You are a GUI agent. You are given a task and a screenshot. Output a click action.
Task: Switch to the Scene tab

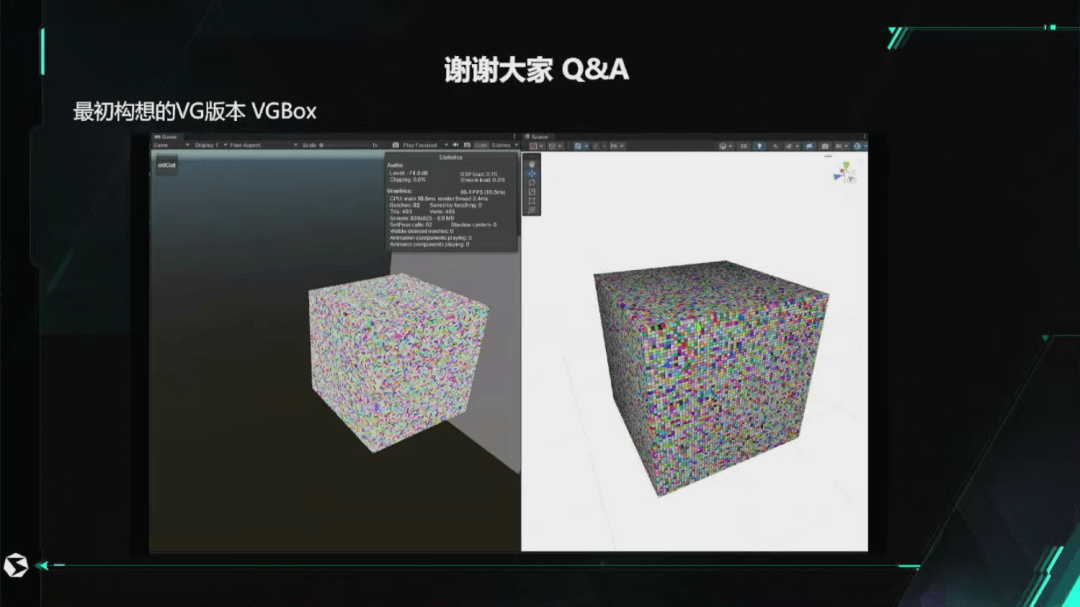(538, 136)
